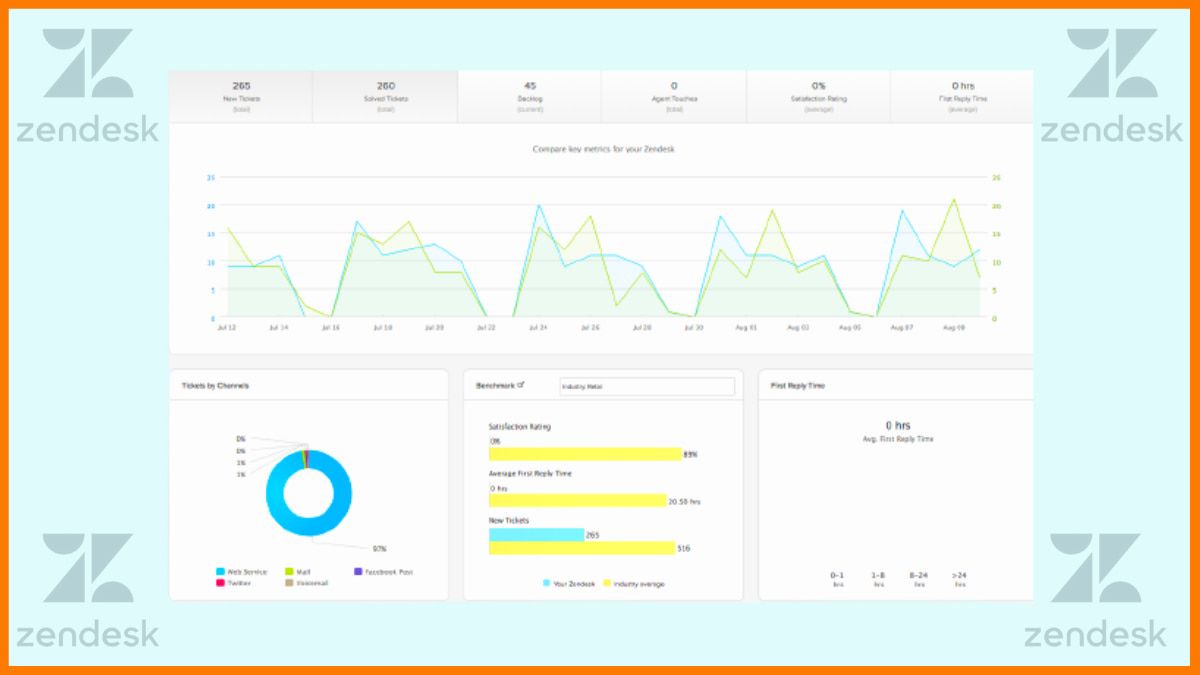Switch to First Reply Time metric tab
Screen dimensions: 1200x675
[962, 97]
